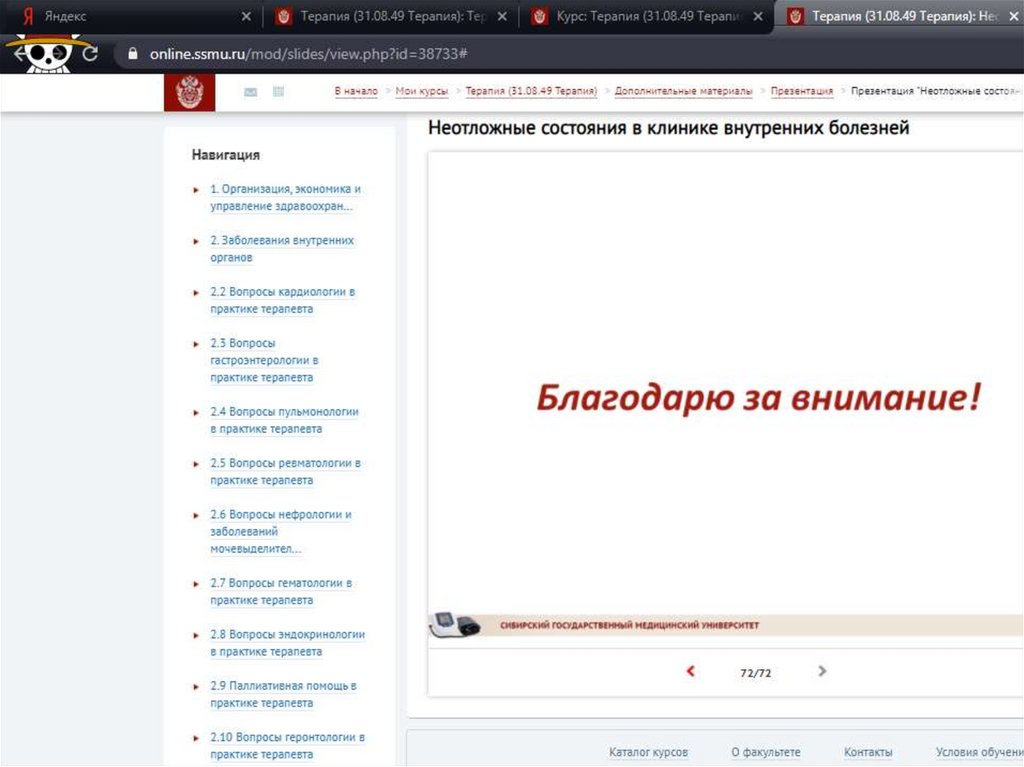Open 'Дополнительные материалы' breadcrumb link
Viewport: 1024px width, 767px height.
683,91
